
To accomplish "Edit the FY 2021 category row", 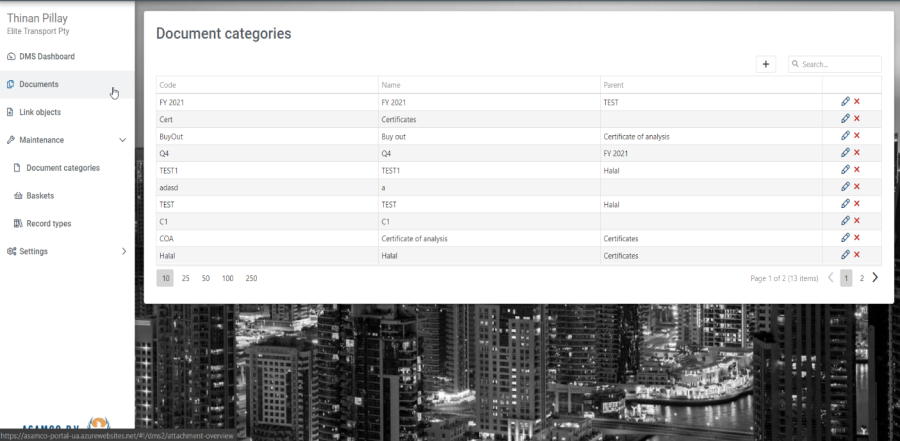I will pyautogui.click(x=845, y=101).
